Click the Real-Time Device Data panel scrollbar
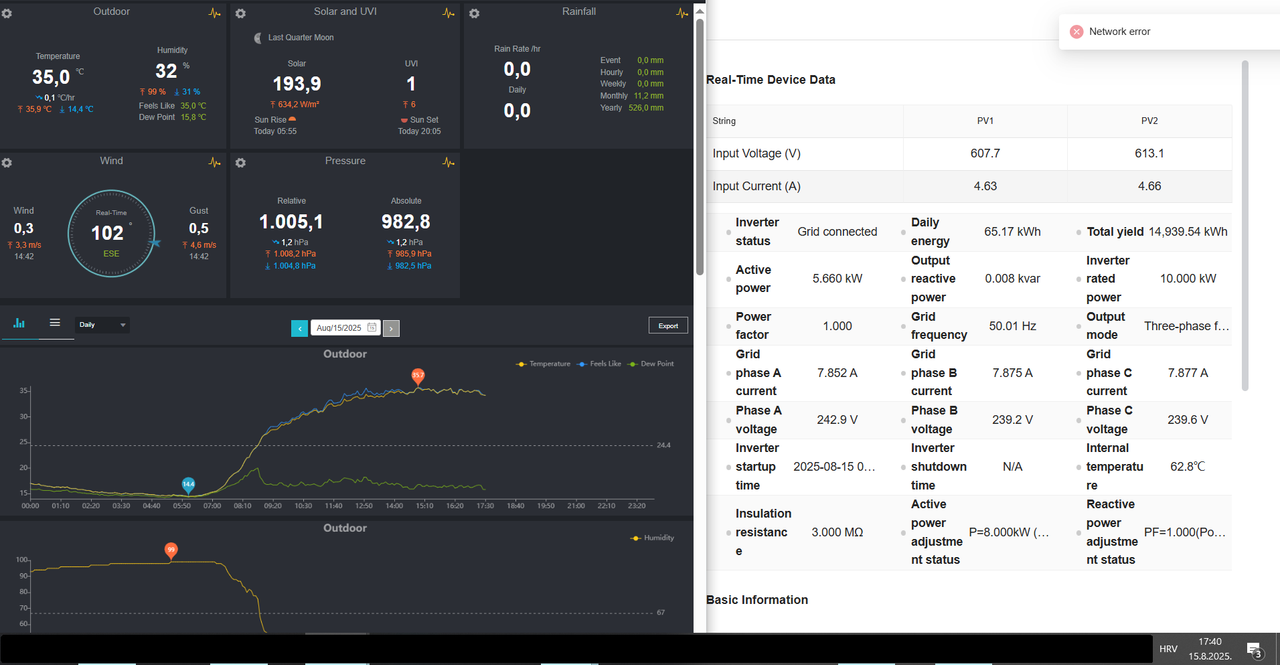1280x665 pixels. 1245,225
